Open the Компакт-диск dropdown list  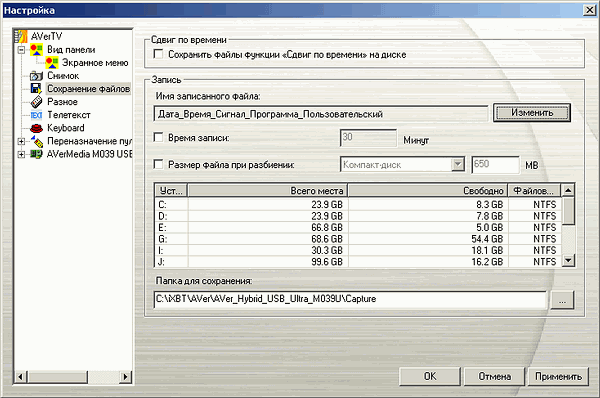[x=458, y=165]
